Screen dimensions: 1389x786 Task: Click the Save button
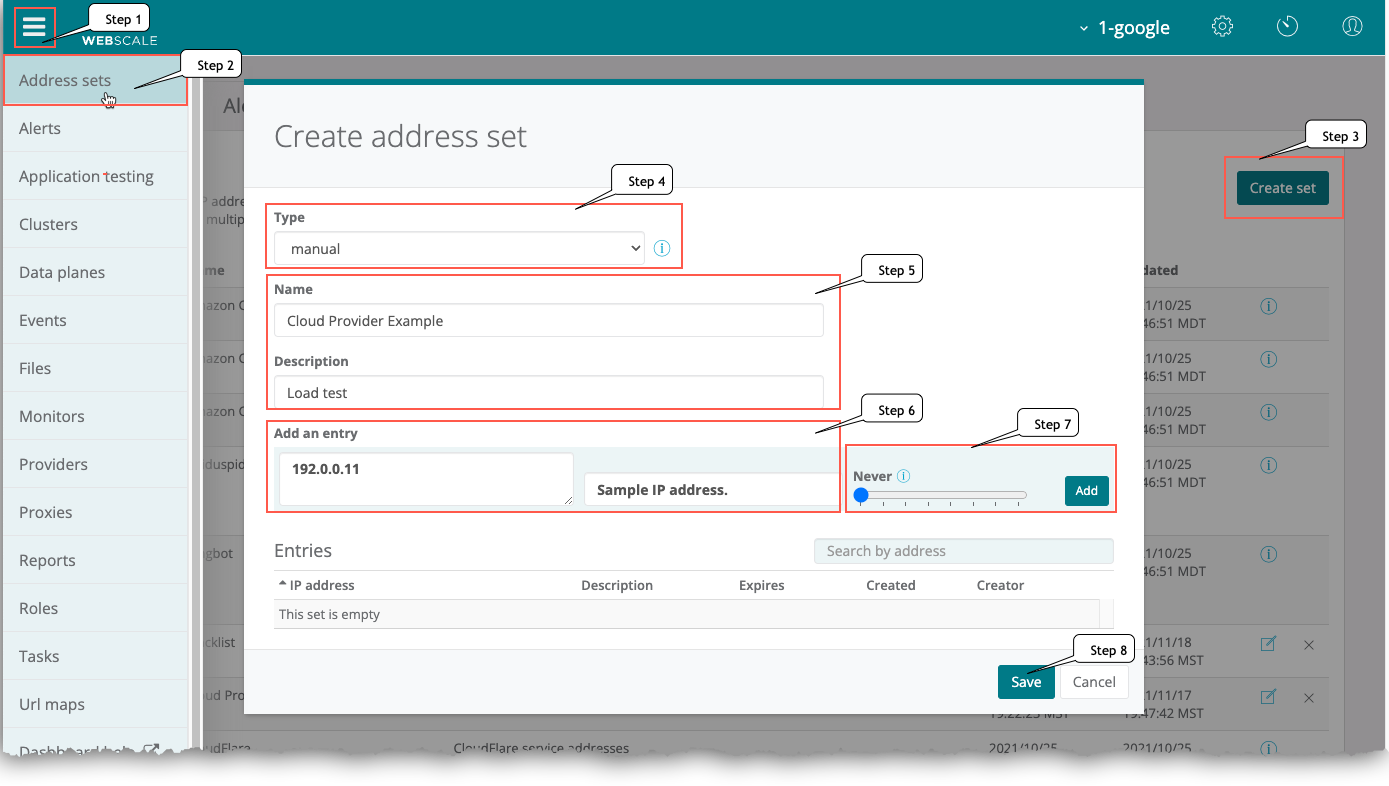[1026, 682]
